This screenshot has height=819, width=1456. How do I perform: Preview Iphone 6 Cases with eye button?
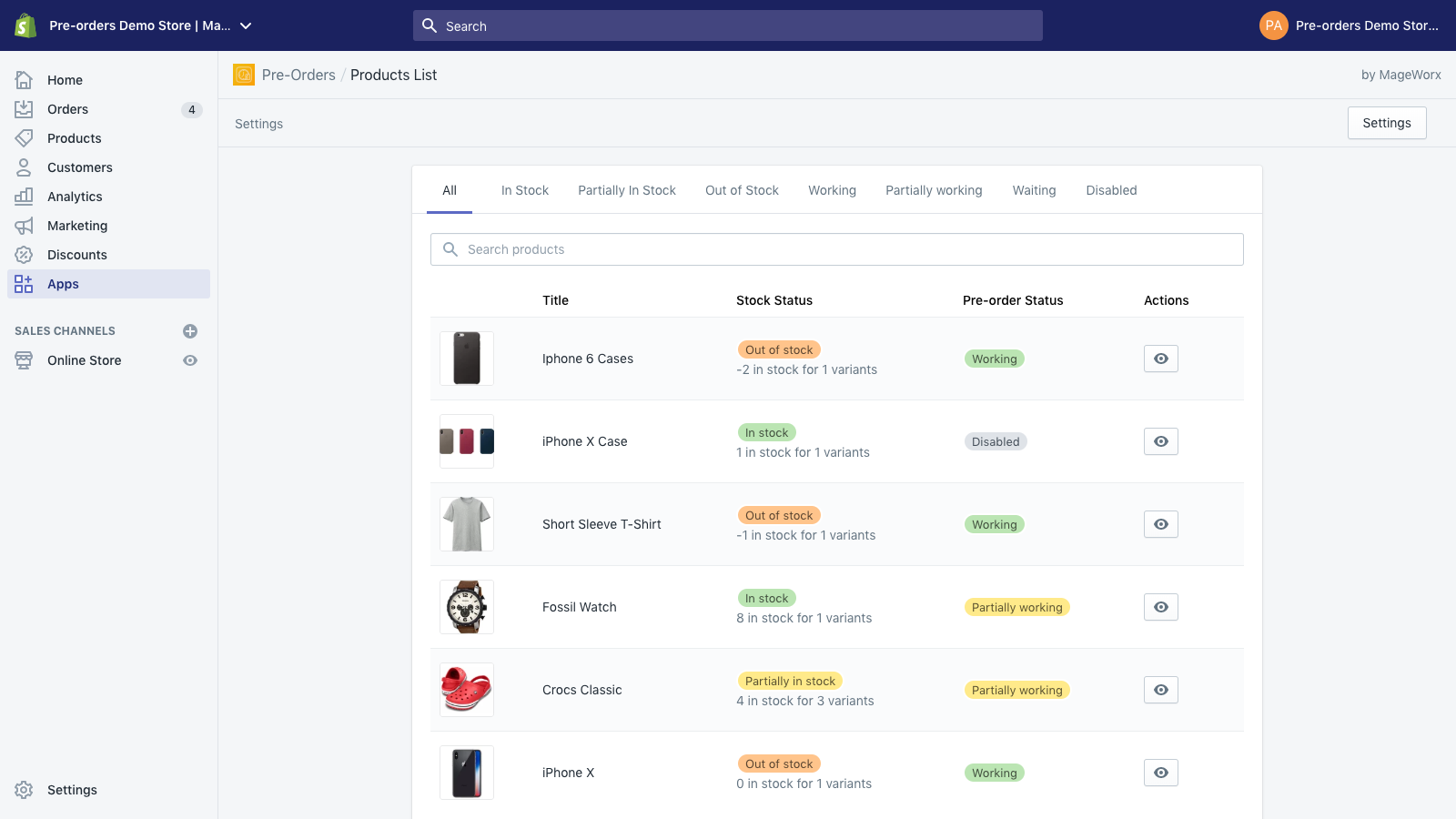(x=1161, y=359)
